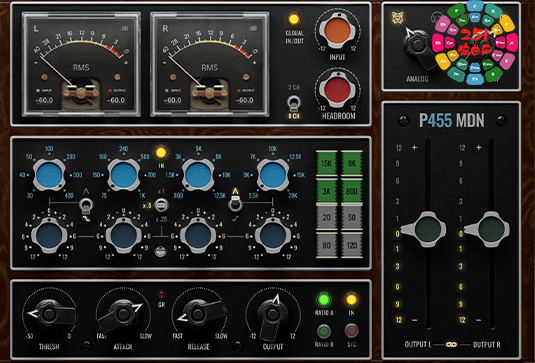Viewport: 535px width, 363px height.
Task: Toggle the compressor IN yellow LED
Action: [351, 300]
